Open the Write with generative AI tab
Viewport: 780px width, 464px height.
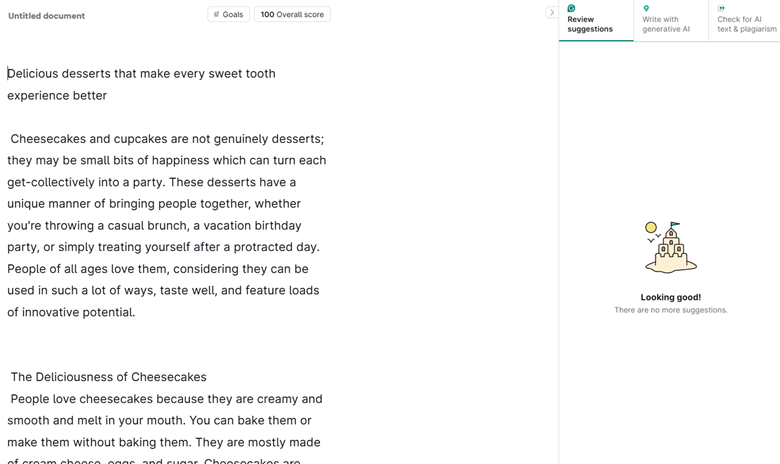tap(666, 24)
